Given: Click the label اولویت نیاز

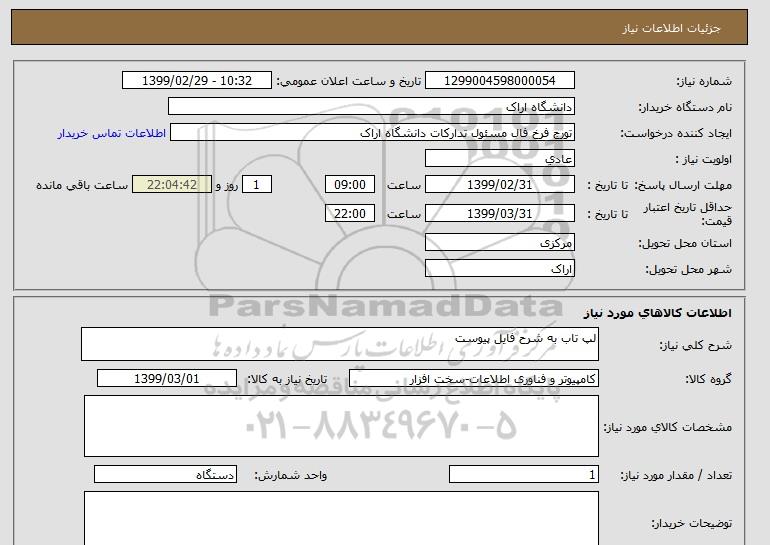Looking at the screenshot, I should [704, 159].
